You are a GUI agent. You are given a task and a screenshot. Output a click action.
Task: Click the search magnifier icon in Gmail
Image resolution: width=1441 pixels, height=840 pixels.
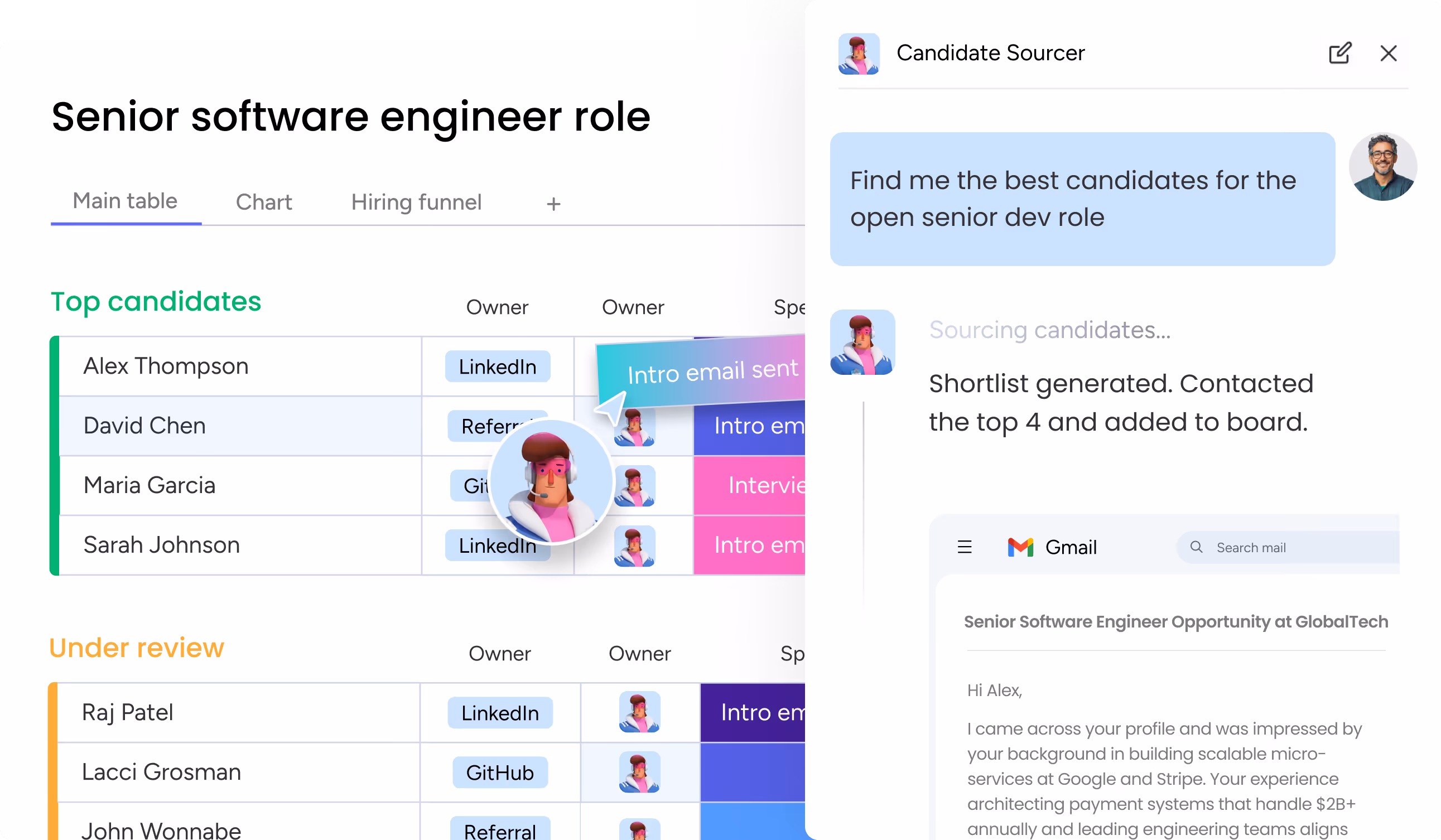pos(1196,547)
